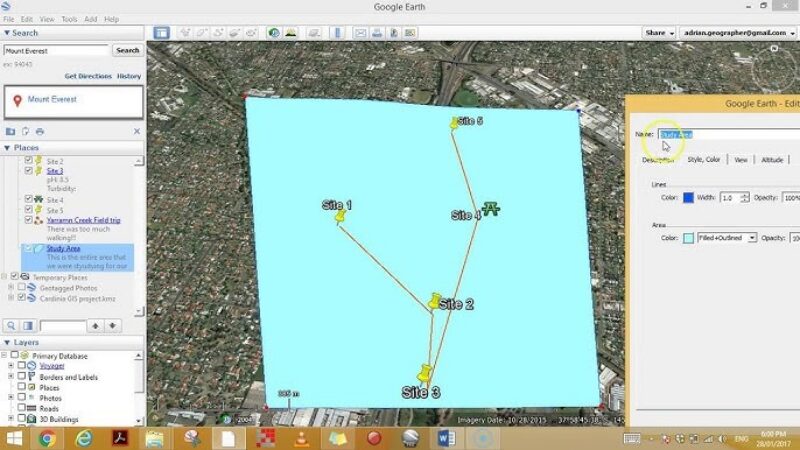Click the Add Placemark toolbar icon
800x450 pixels.
tap(185, 33)
